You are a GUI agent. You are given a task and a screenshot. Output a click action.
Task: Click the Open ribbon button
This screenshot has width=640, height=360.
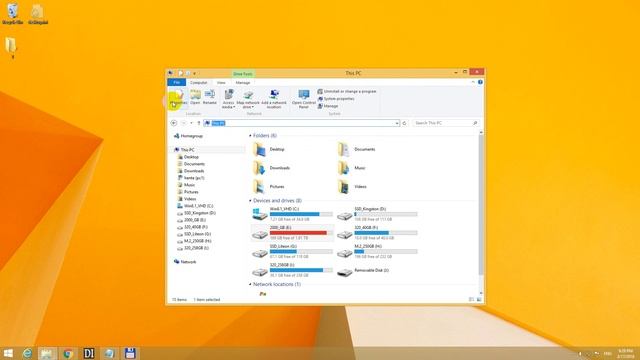tap(195, 98)
